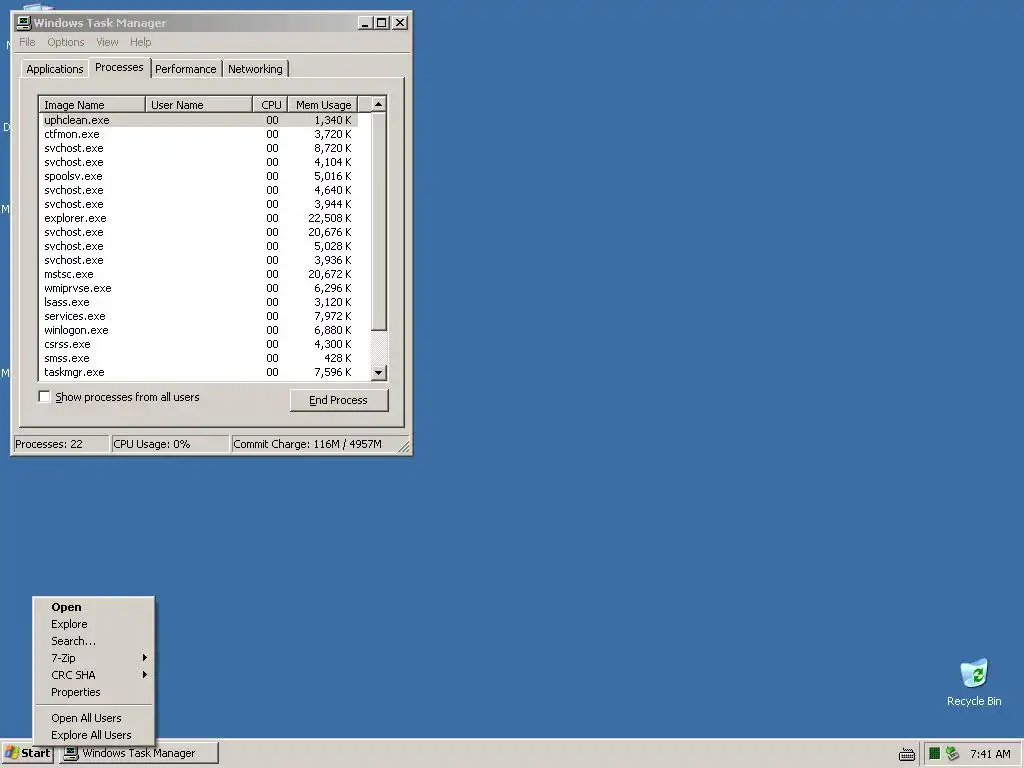This screenshot has width=1024, height=768.
Task: Choose Open in the context menu
Action: pos(94,607)
